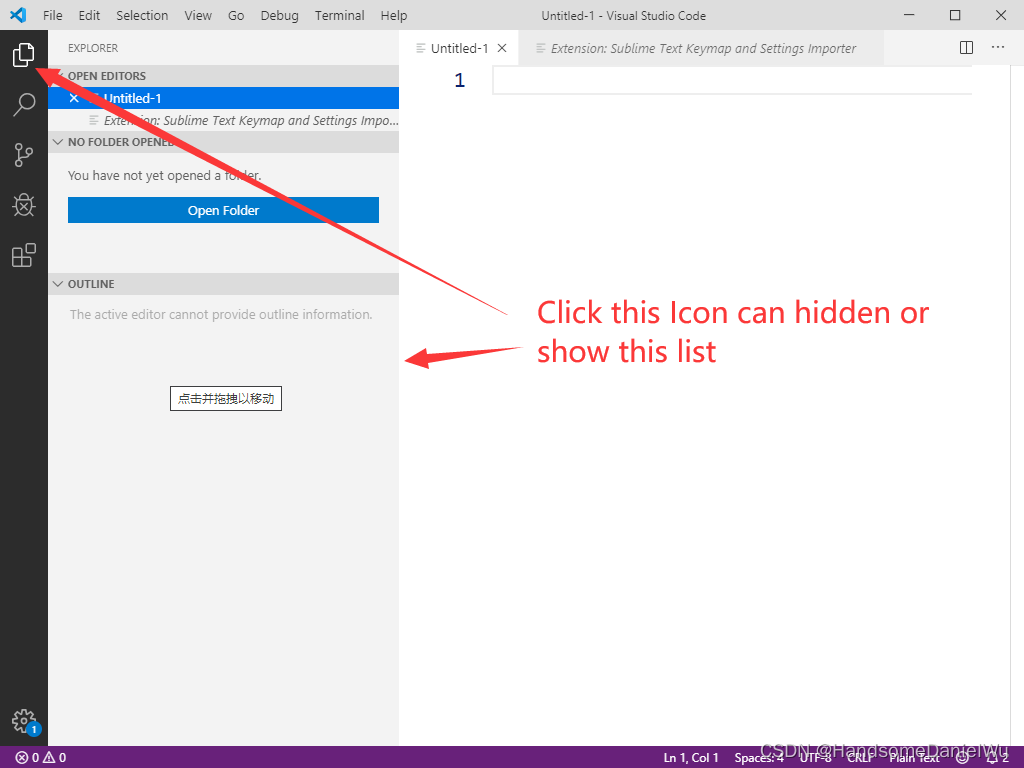1024x768 pixels.
Task: Open the Debug menu
Action: click(x=280, y=15)
